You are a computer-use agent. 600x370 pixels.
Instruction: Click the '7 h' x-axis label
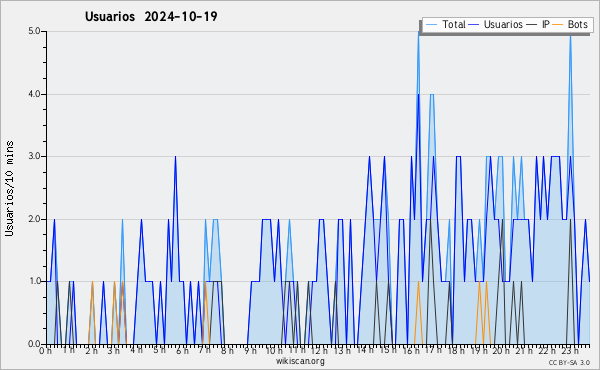click(x=205, y=350)
